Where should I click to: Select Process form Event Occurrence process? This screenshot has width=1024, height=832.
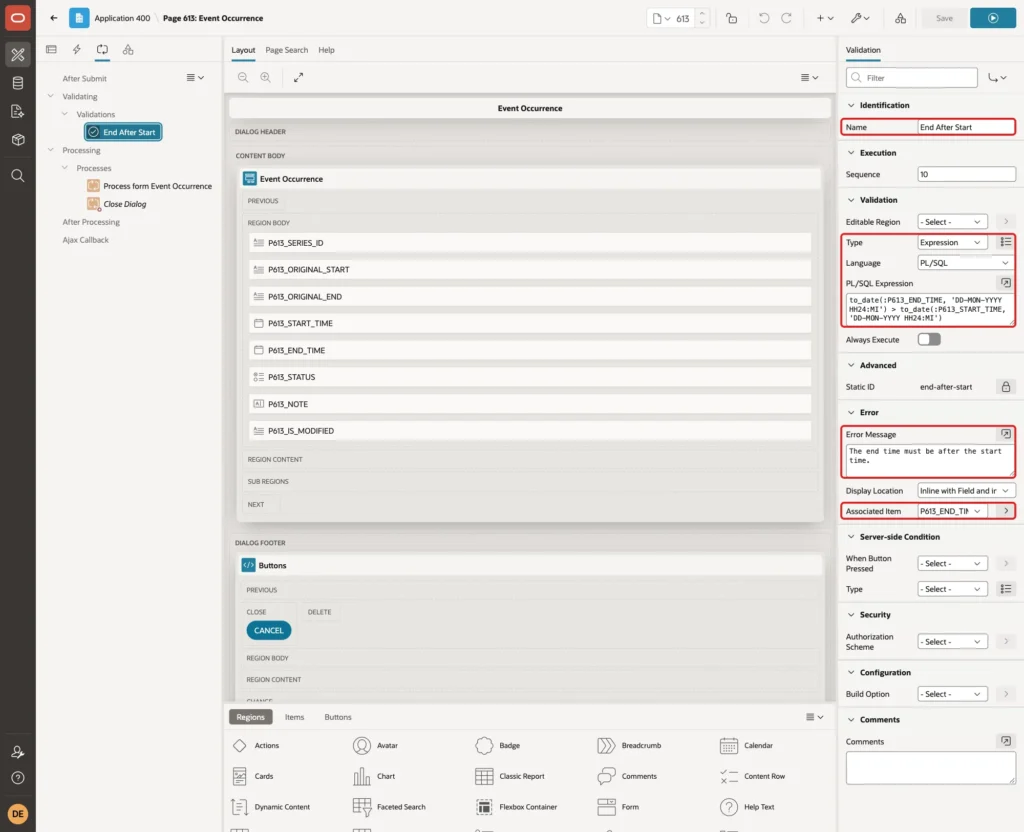[x=150, y=186]
